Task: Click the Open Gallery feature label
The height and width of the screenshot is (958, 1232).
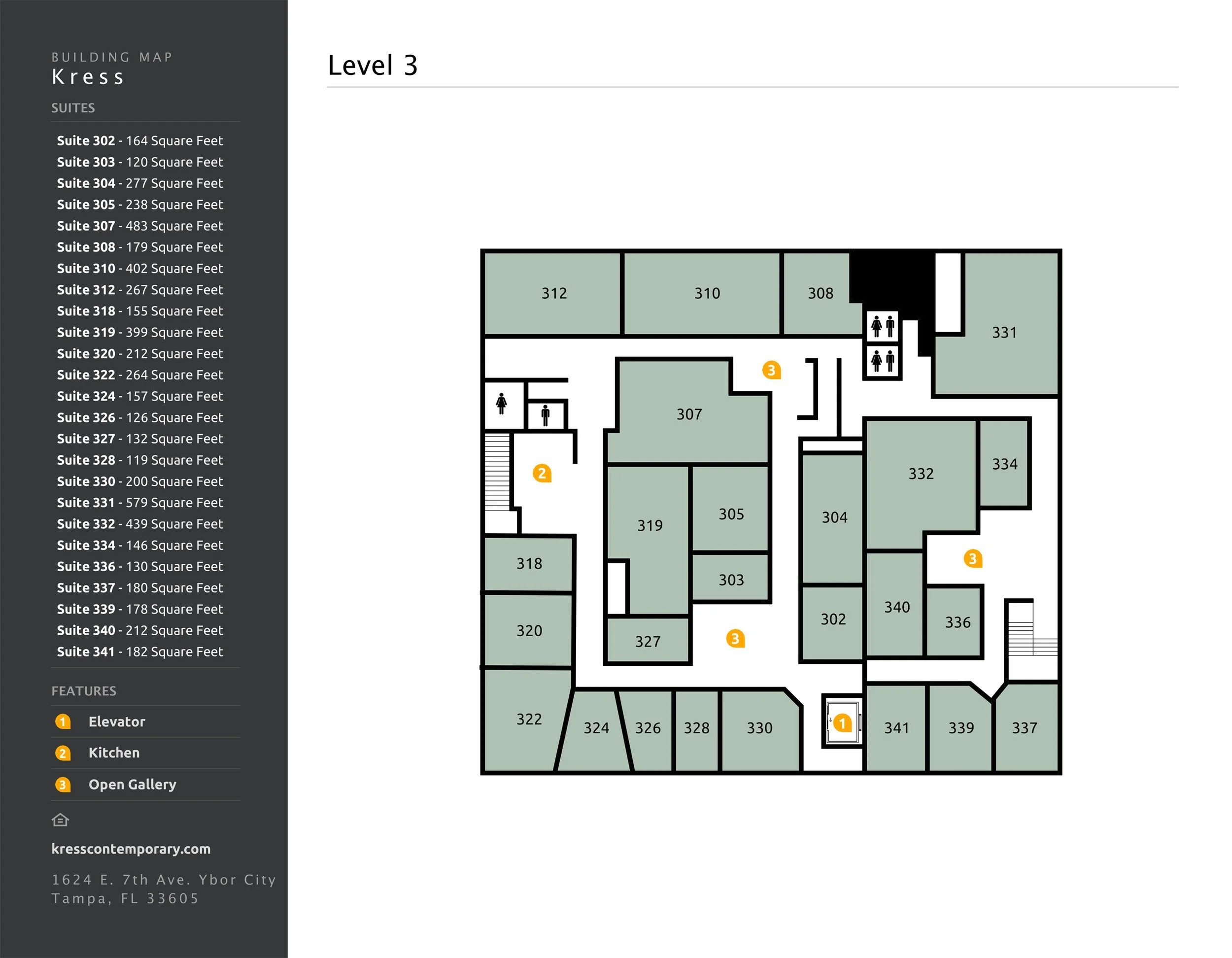Action: pos(133,784)
